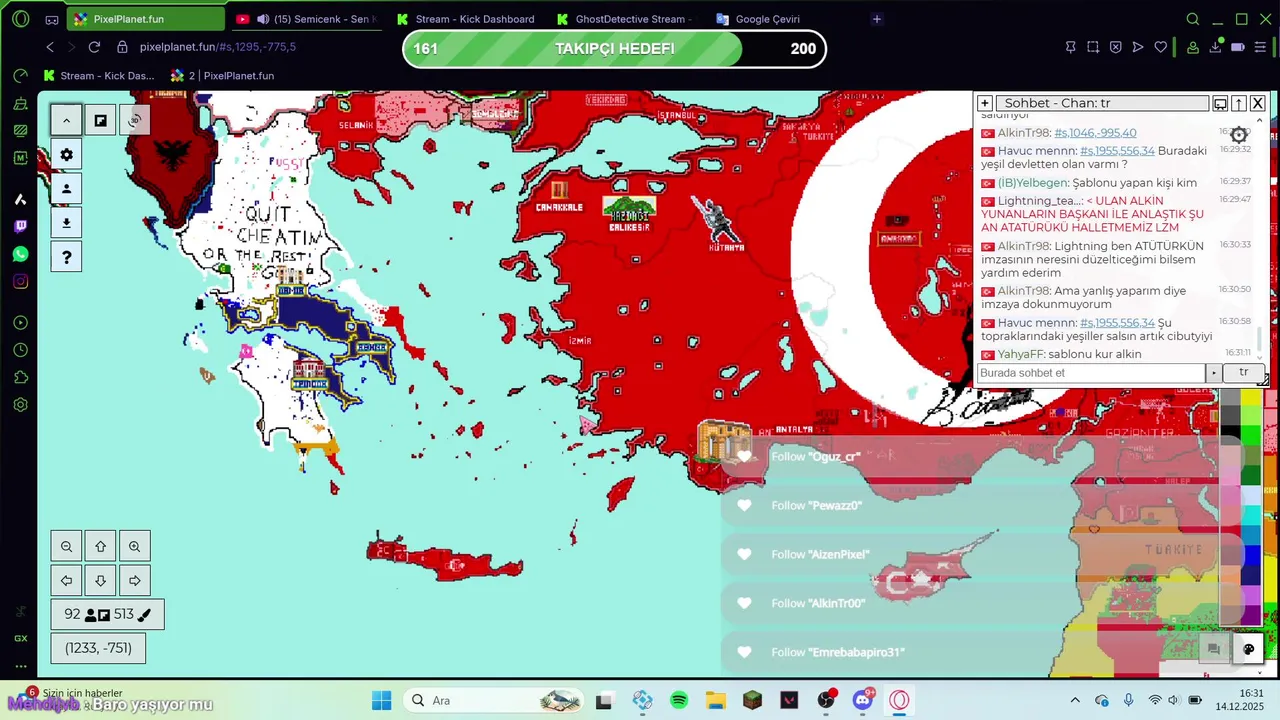Move the map view left
Screen dimensions: 1280x720
tap(66, 580)
